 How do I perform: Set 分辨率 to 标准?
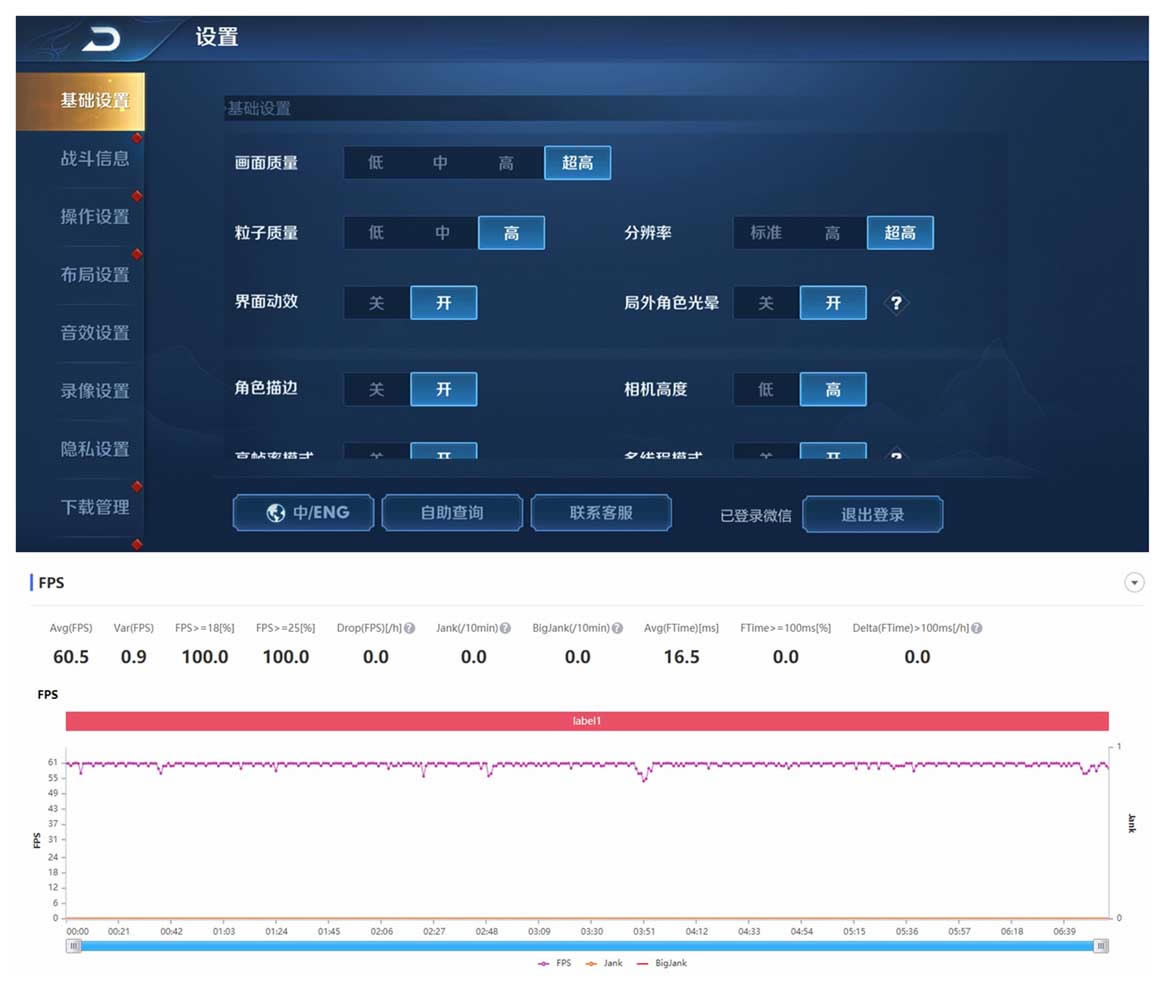point(766,233)
